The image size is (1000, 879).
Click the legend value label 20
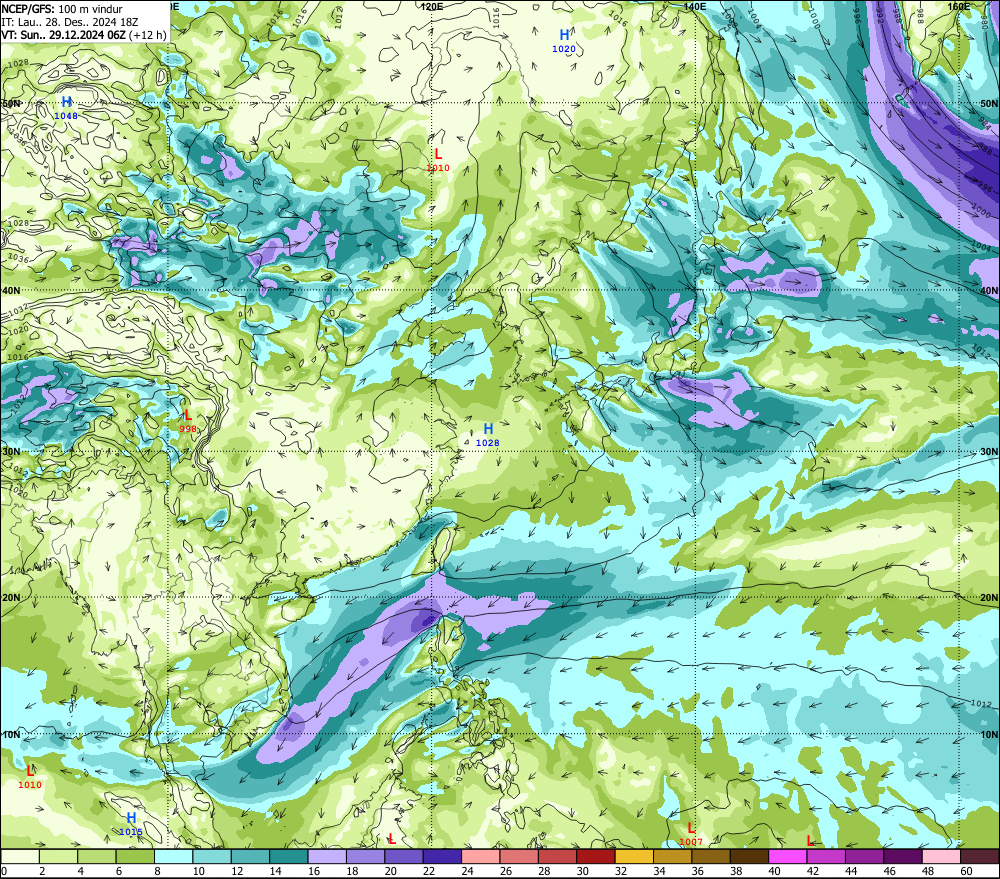click(x=390, y=871)
